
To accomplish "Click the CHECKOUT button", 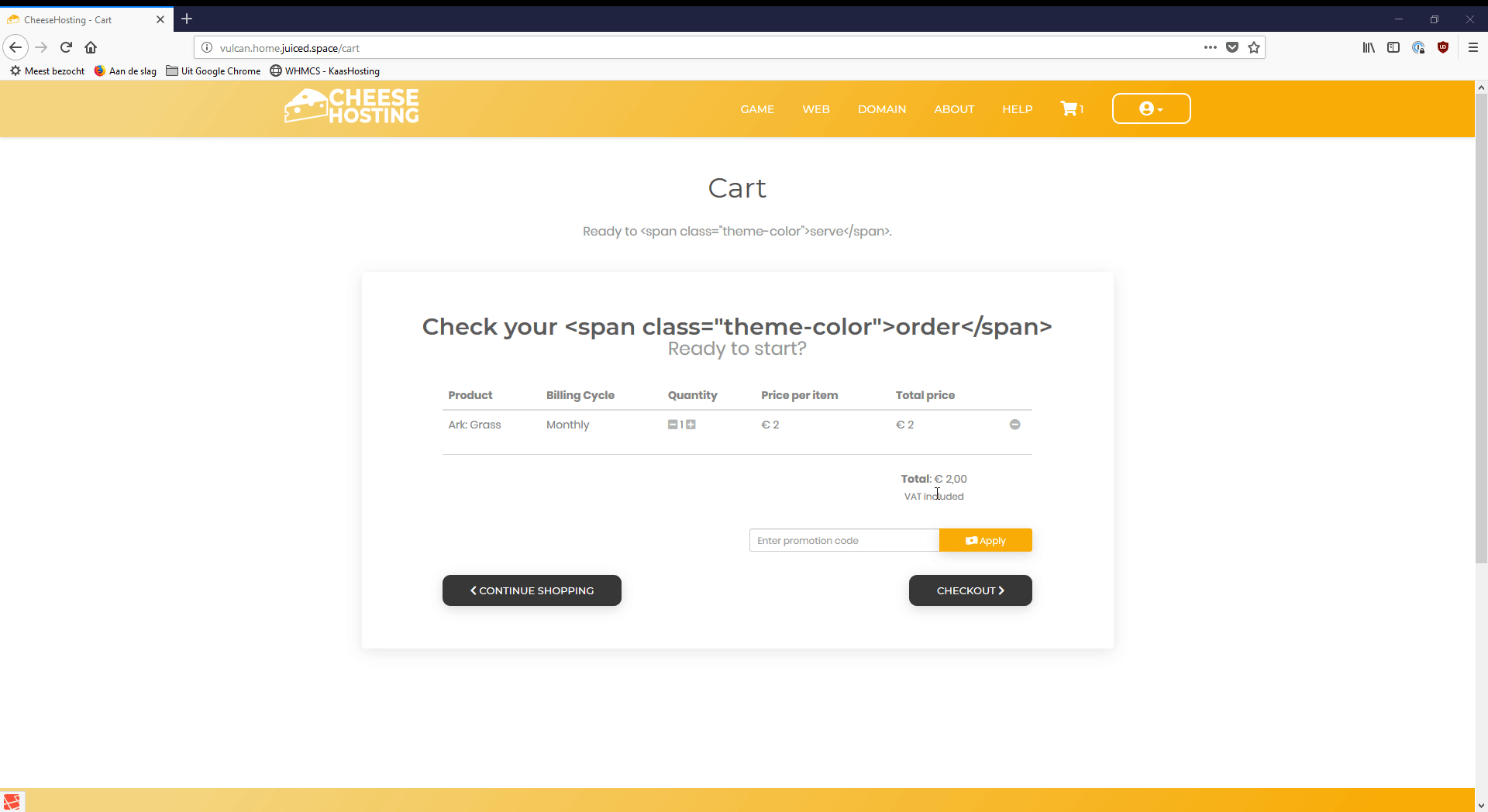I will click(970, 590).
